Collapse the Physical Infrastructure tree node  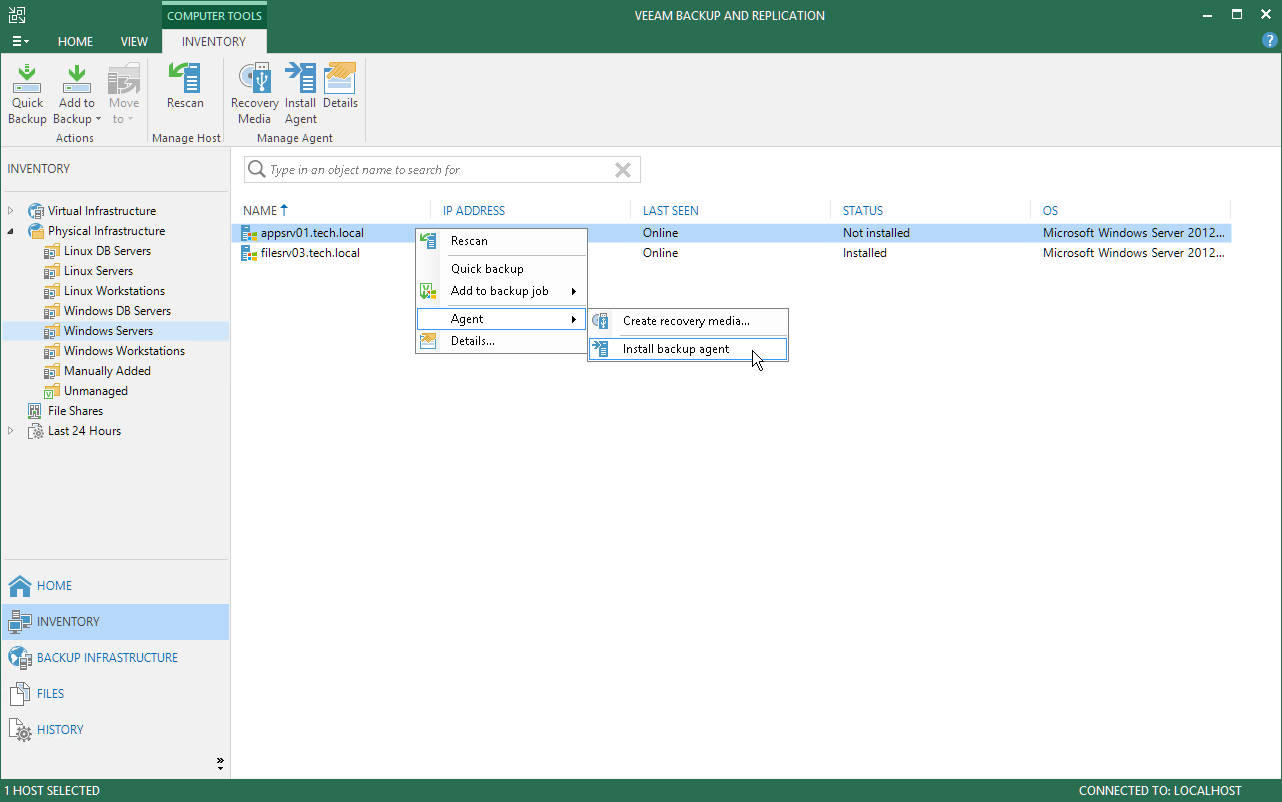[11, 231]
